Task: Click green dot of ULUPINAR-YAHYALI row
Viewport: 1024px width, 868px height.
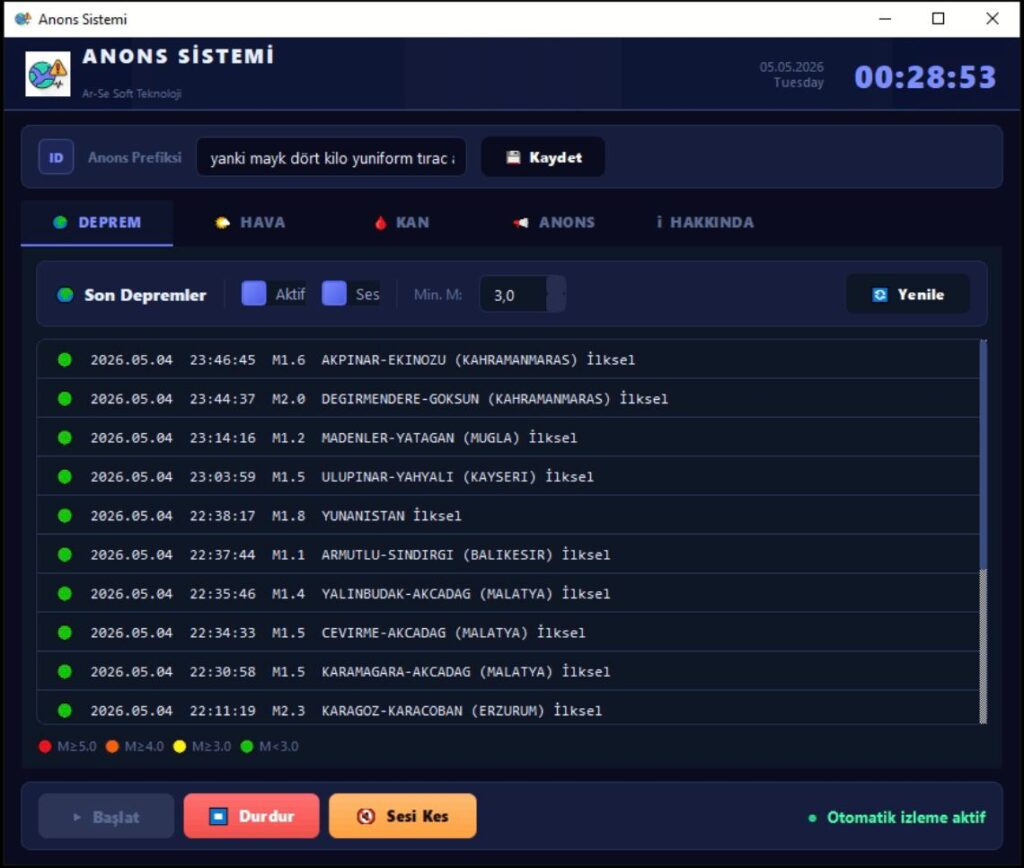Action: click(65, 477)
